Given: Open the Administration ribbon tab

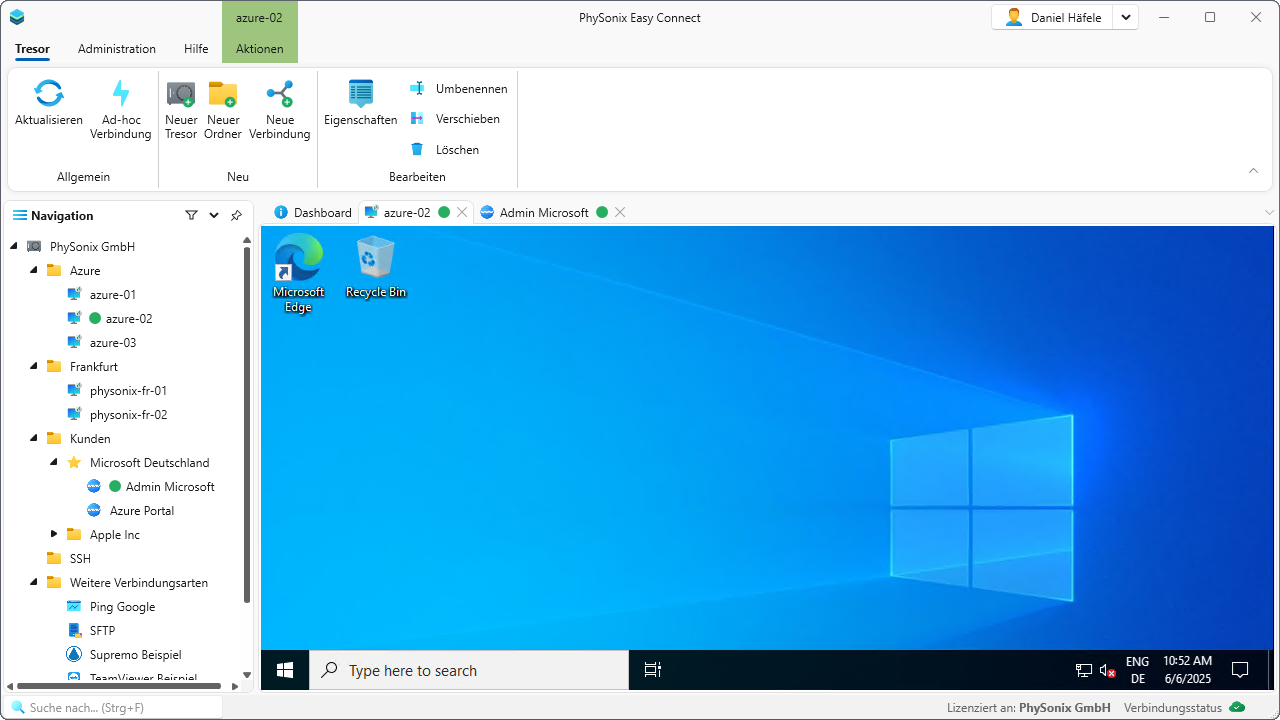Looking at the screenshot, I should pos(117,49).
